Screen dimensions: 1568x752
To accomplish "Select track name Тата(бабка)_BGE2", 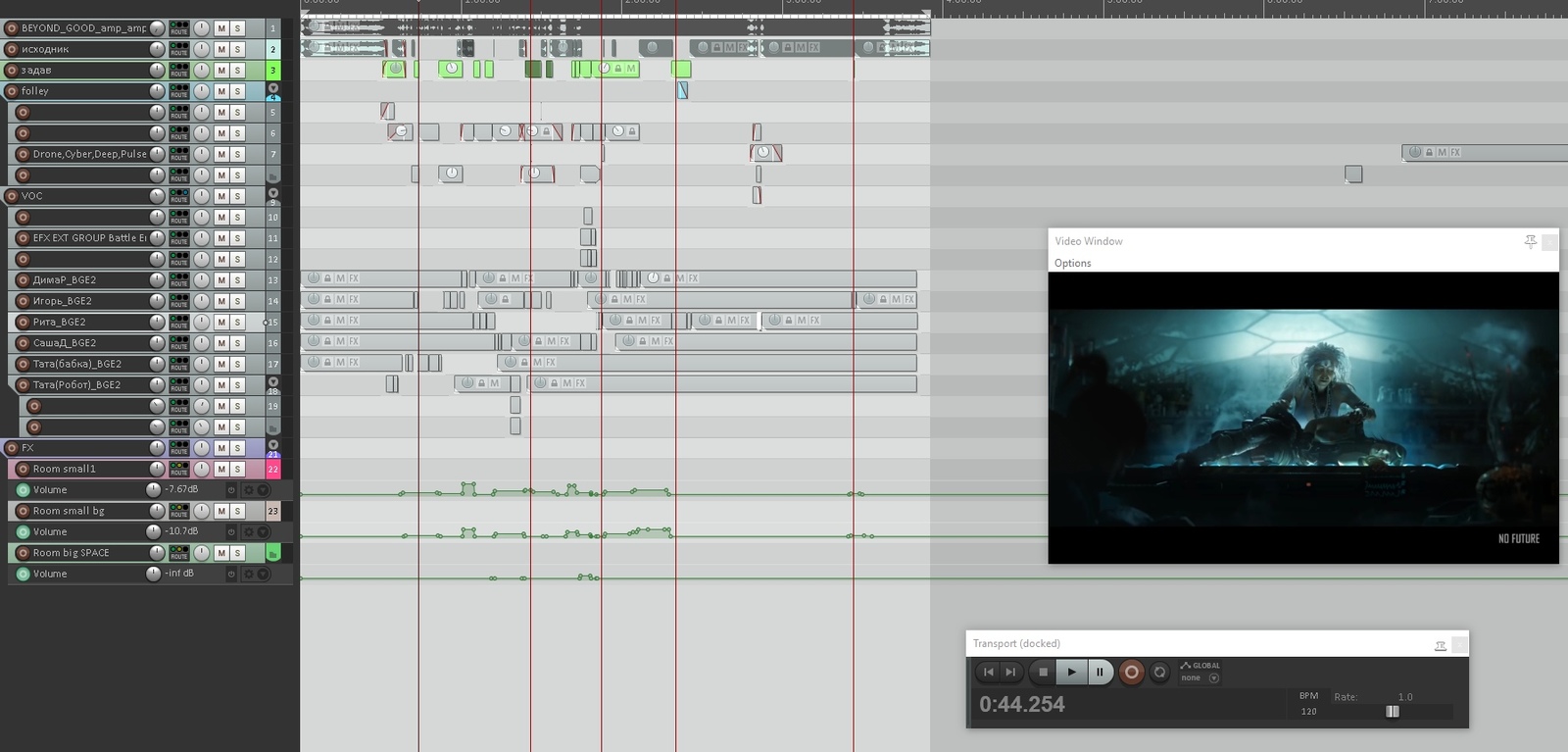I will tap(77, 364).
